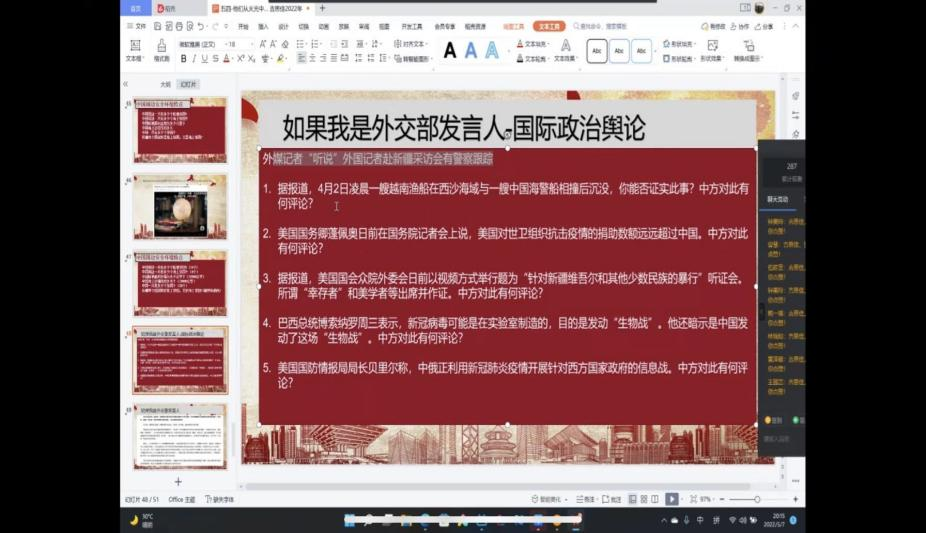Insert a Text Box (文本框)
Screen dimensions: 926x533
134,51
